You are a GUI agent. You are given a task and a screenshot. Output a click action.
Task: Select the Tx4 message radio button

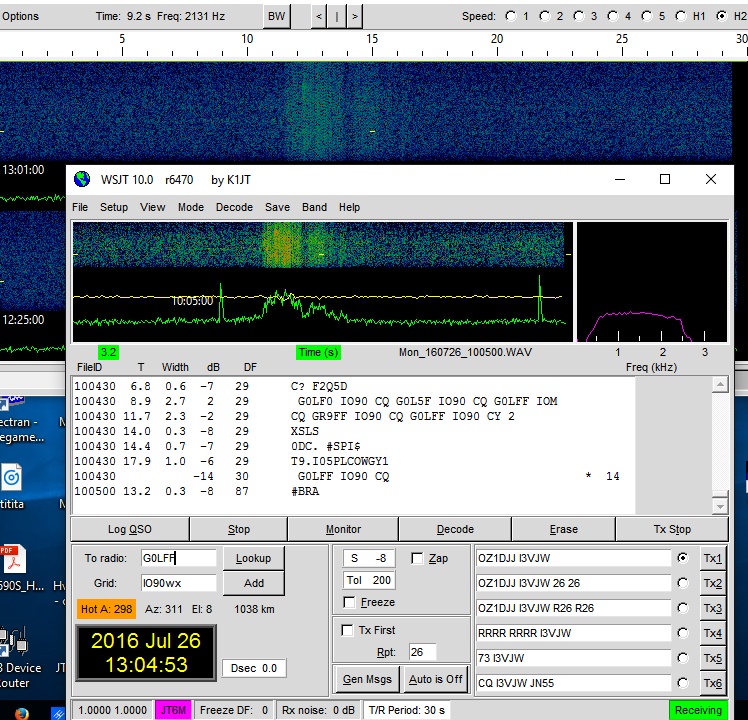click(683, 633)
